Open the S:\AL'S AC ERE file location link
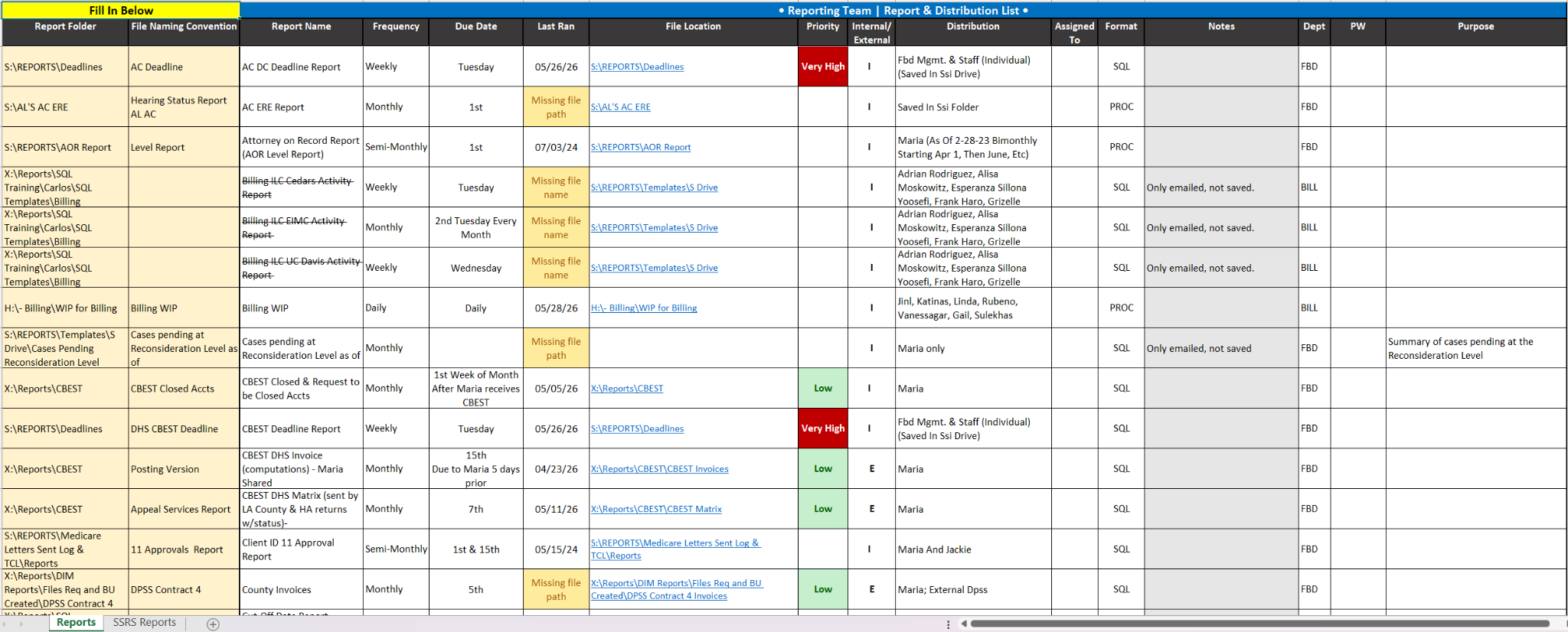1568x632 pixels. (x=620, y=107)
